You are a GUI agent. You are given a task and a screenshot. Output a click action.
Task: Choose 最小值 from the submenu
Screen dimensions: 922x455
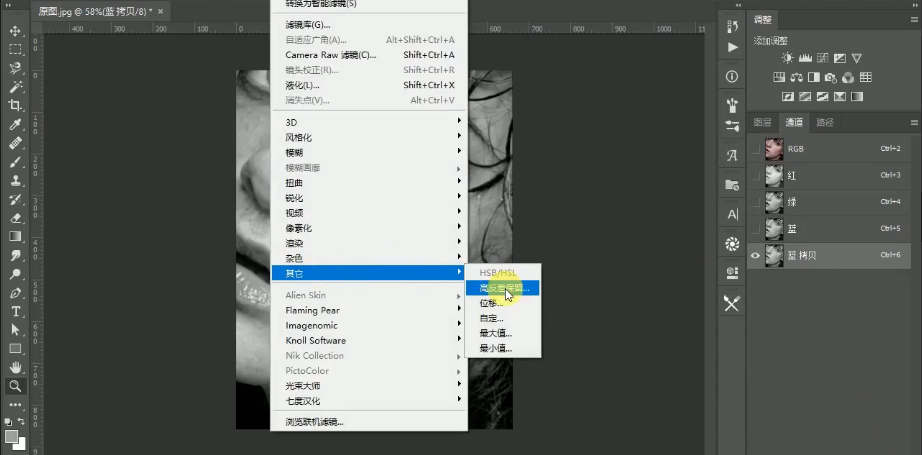click(x=503, y=348)
